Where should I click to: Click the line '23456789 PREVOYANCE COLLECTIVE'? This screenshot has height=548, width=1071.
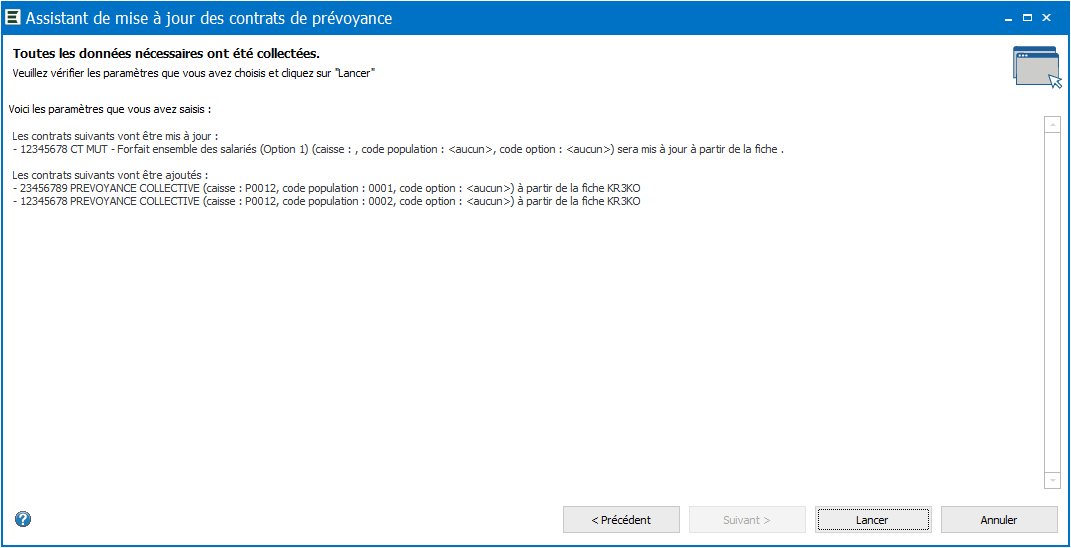326,189
